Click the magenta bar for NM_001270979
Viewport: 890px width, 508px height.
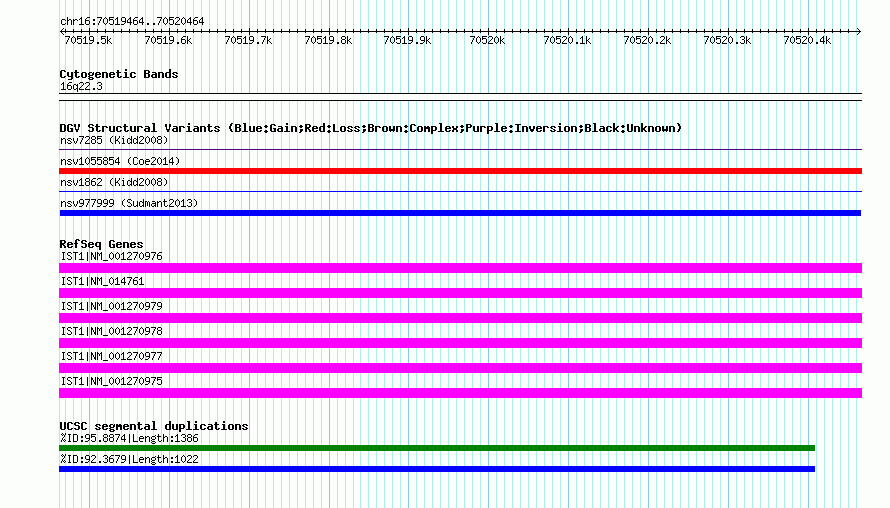click(460, 318)
